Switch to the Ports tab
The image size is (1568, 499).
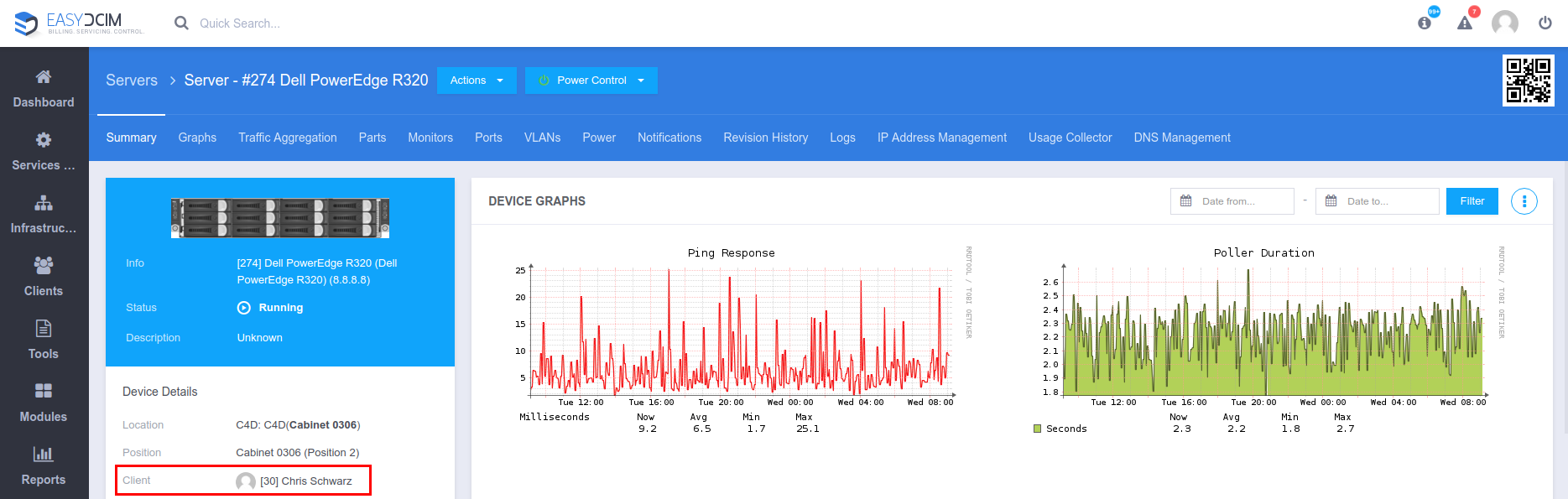click(488, 138)
